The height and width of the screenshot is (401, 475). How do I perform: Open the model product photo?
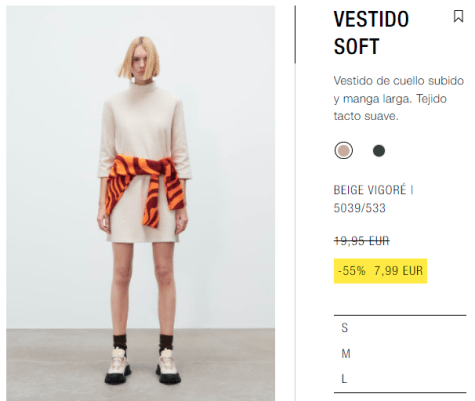coord(141,203)
